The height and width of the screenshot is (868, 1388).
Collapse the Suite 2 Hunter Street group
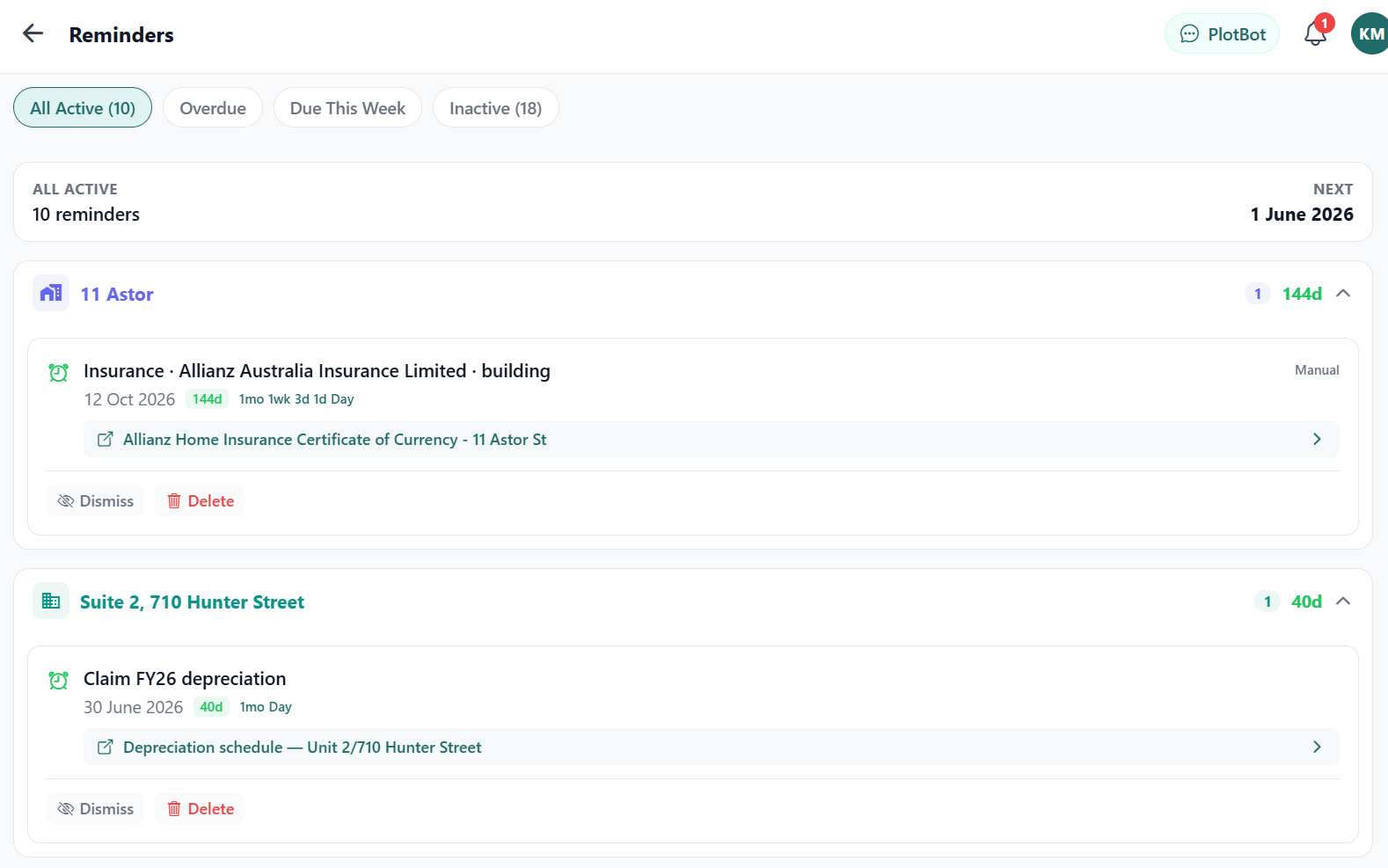[x=1343, y=601]
